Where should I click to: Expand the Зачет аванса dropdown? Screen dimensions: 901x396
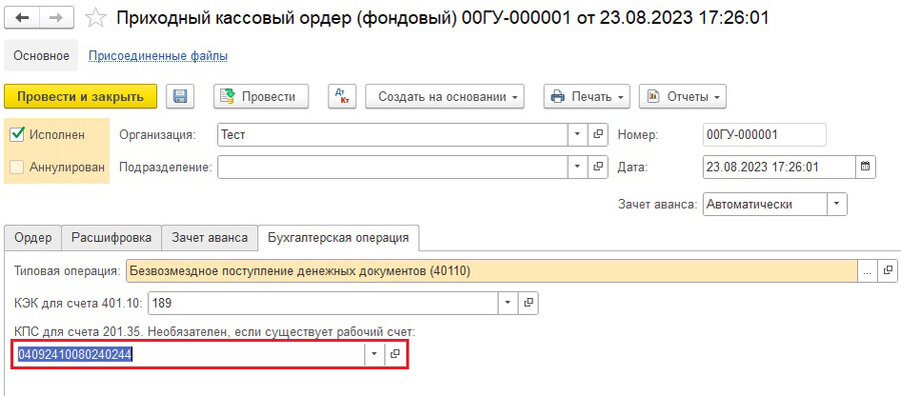click(x=837, y=204)
